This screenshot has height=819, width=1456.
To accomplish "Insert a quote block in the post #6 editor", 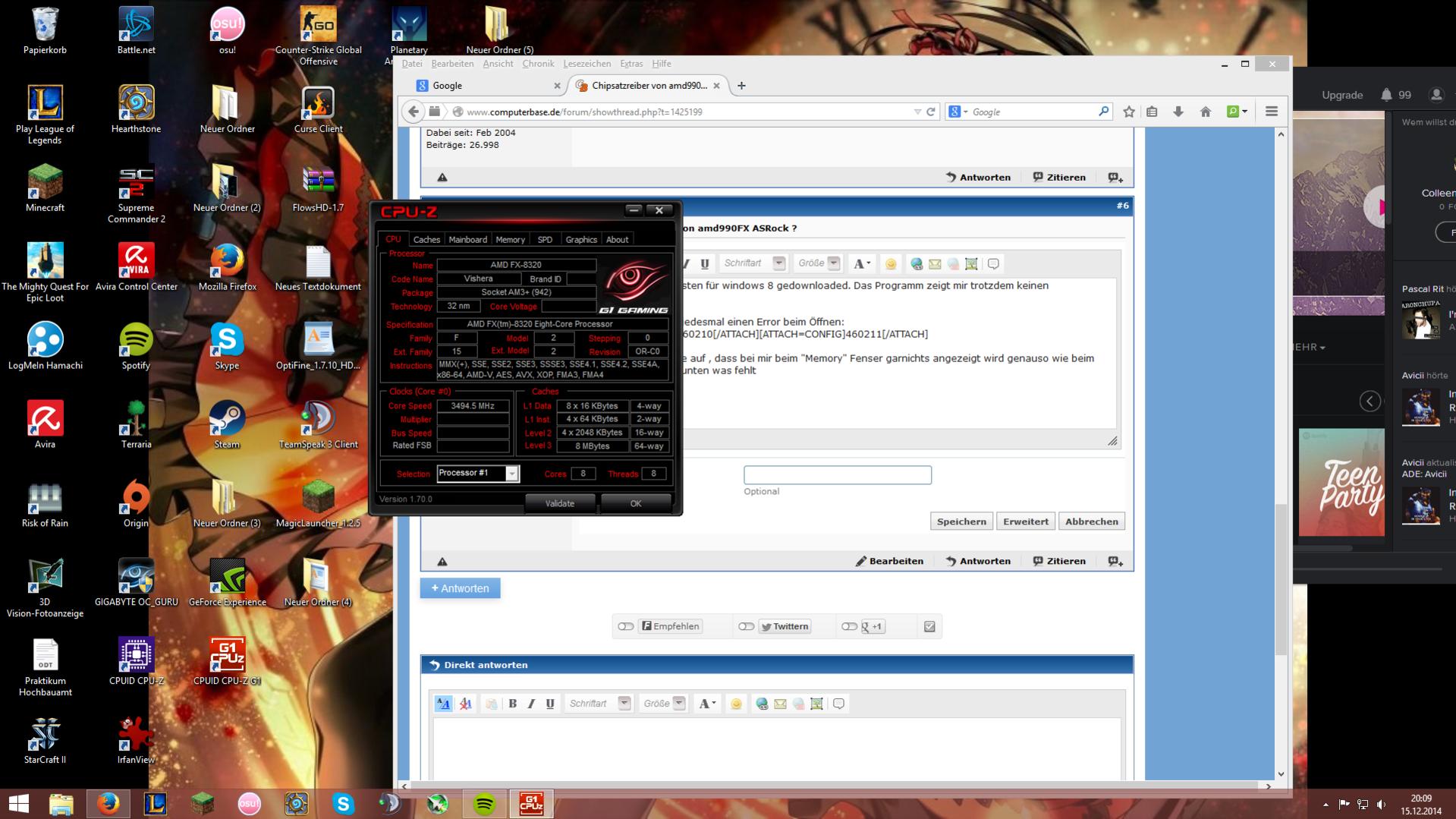I will point(993,263).
